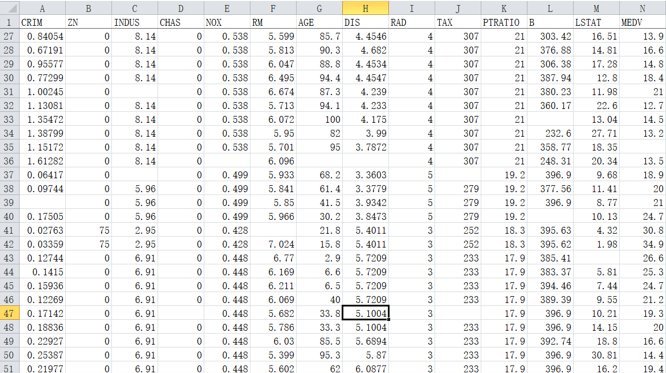This screenshot has height=373, width=666.
Task: Select empty RM cell in row 41
Action: tap(273, 230)
